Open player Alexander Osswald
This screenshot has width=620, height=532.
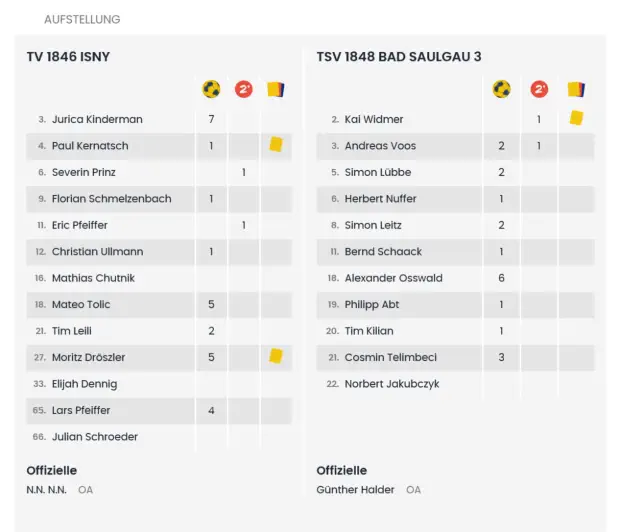393,278
